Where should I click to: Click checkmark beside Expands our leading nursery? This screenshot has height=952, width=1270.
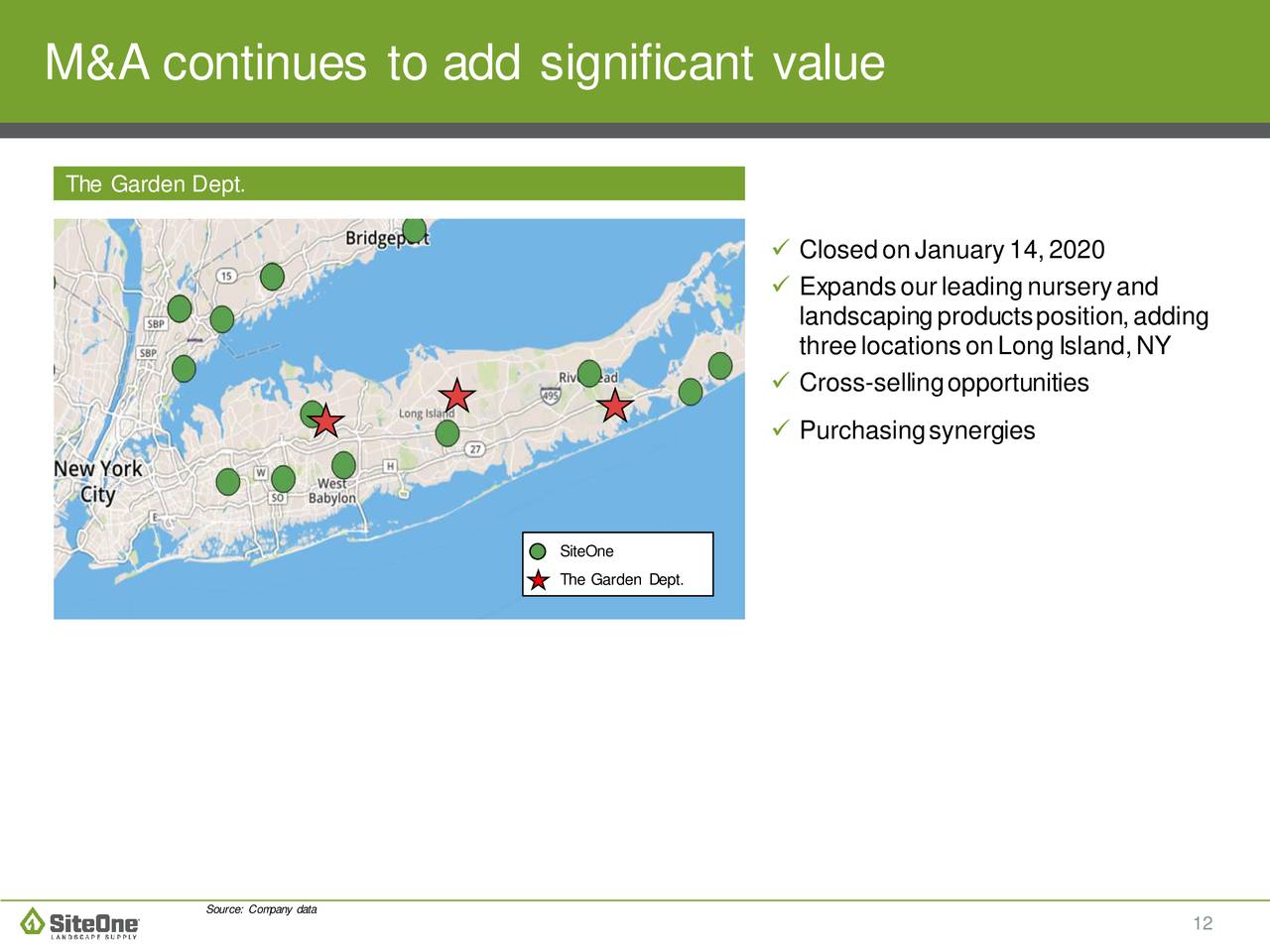coord(779,287)
